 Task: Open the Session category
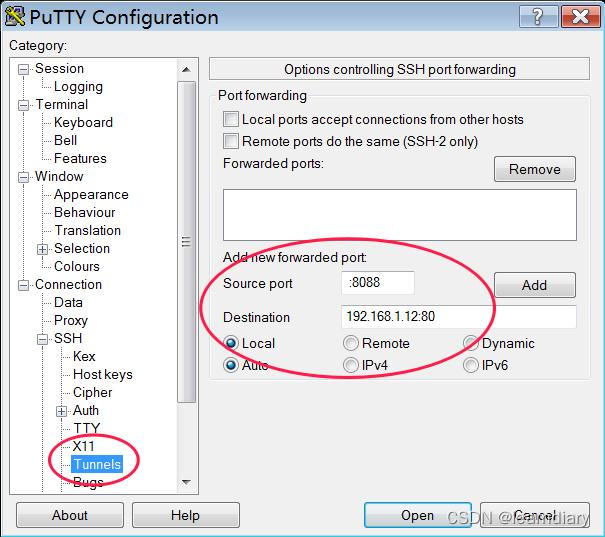[59, 68]
